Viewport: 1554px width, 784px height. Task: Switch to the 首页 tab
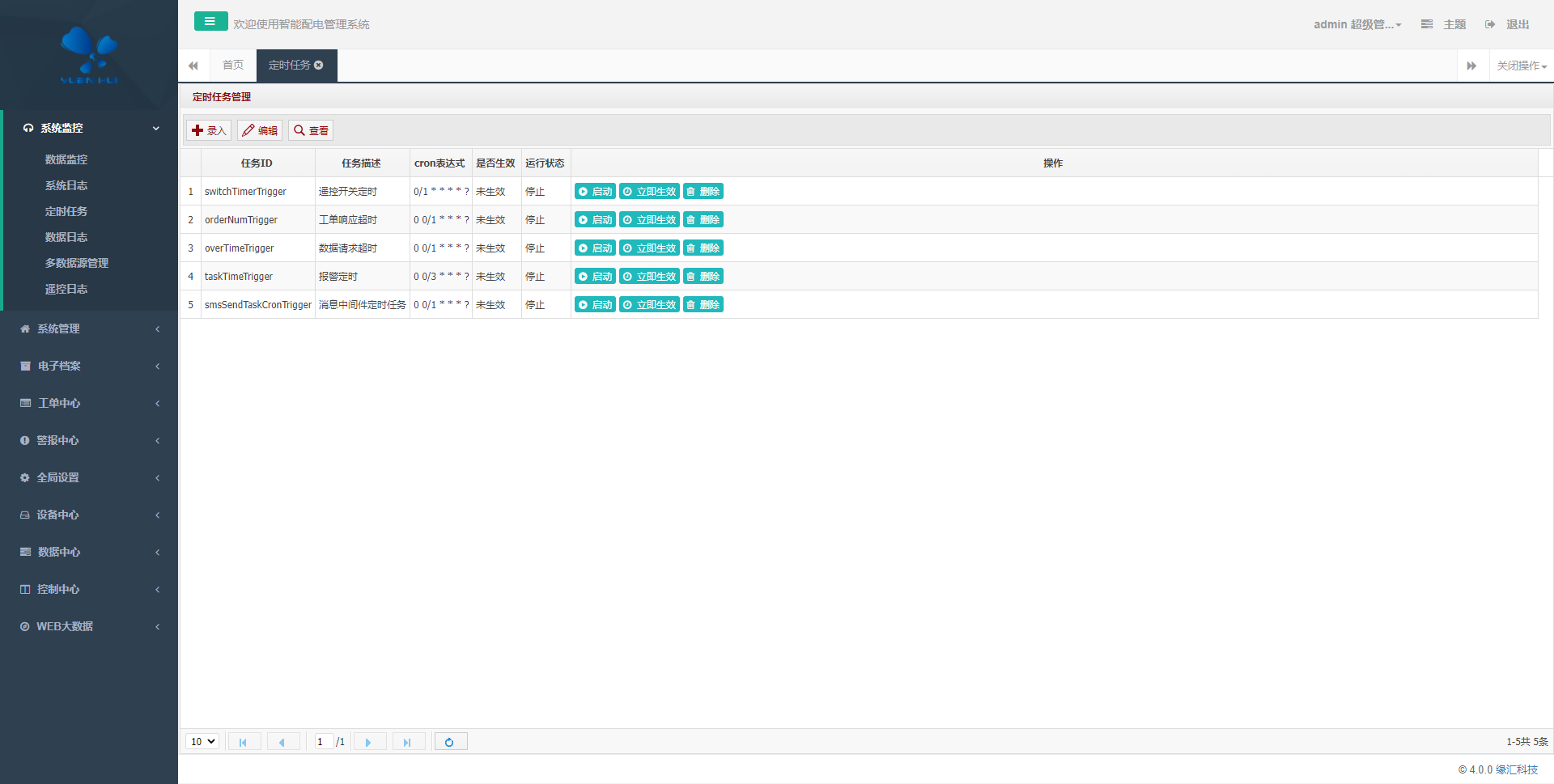pyautogui.click(x=233, y=66)
